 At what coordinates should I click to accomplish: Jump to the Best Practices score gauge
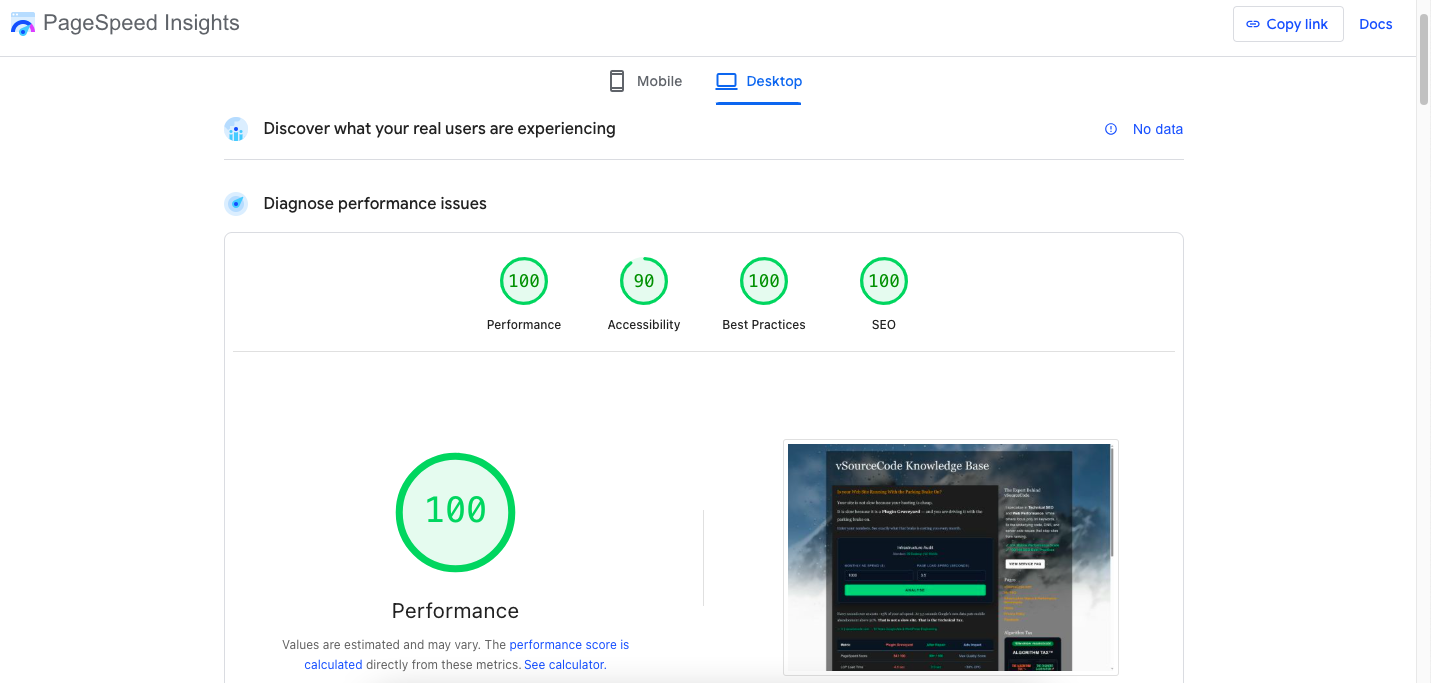coord(764,281)
